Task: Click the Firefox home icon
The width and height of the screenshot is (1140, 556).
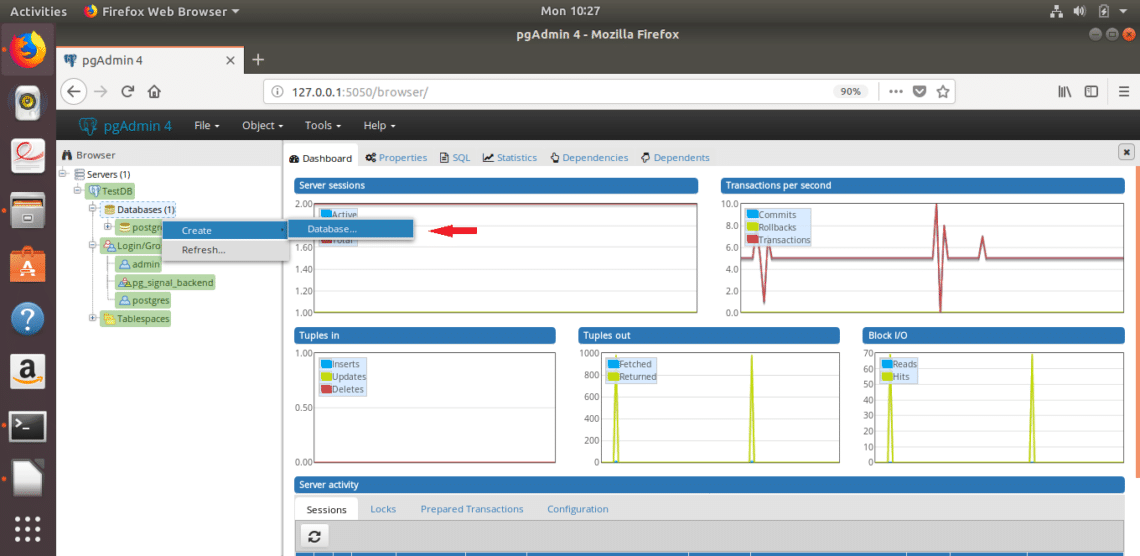Action: pyautogui.click(x=154, y=91)
